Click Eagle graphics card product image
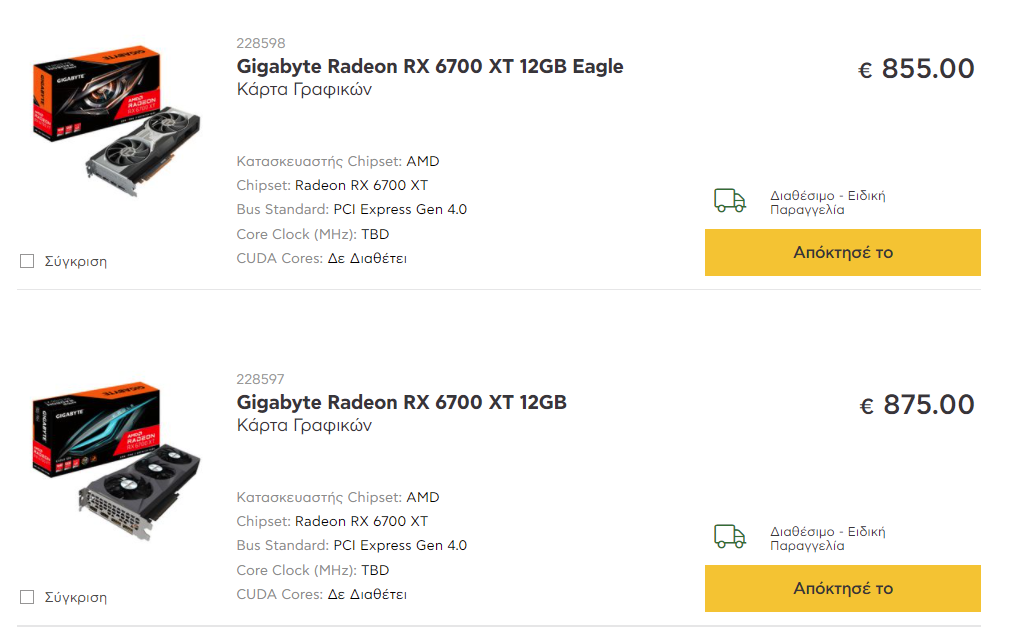This screenshot has width=1012, height=635. pos(116,121)
